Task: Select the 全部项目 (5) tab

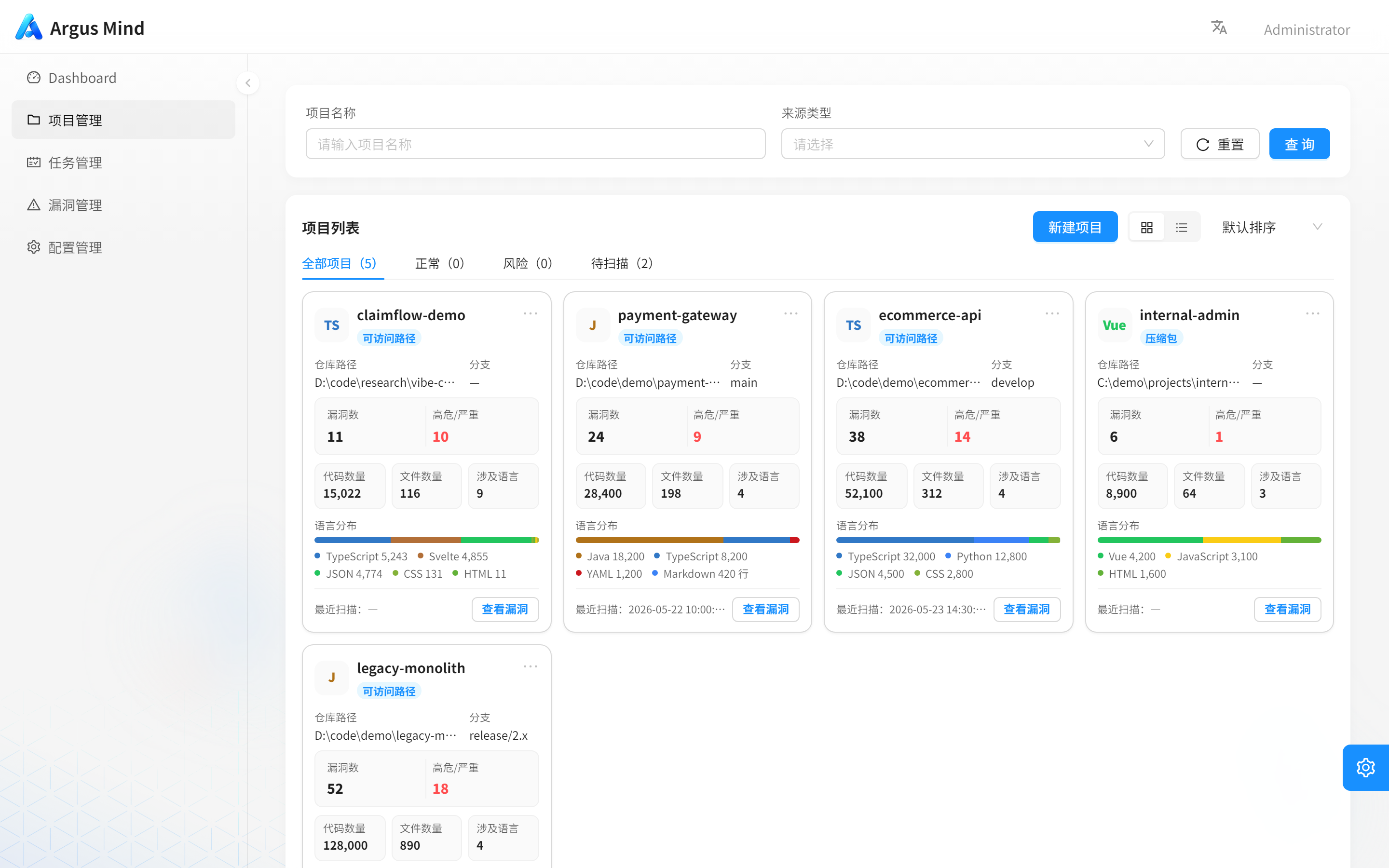Action: click(x=342, y=263)
